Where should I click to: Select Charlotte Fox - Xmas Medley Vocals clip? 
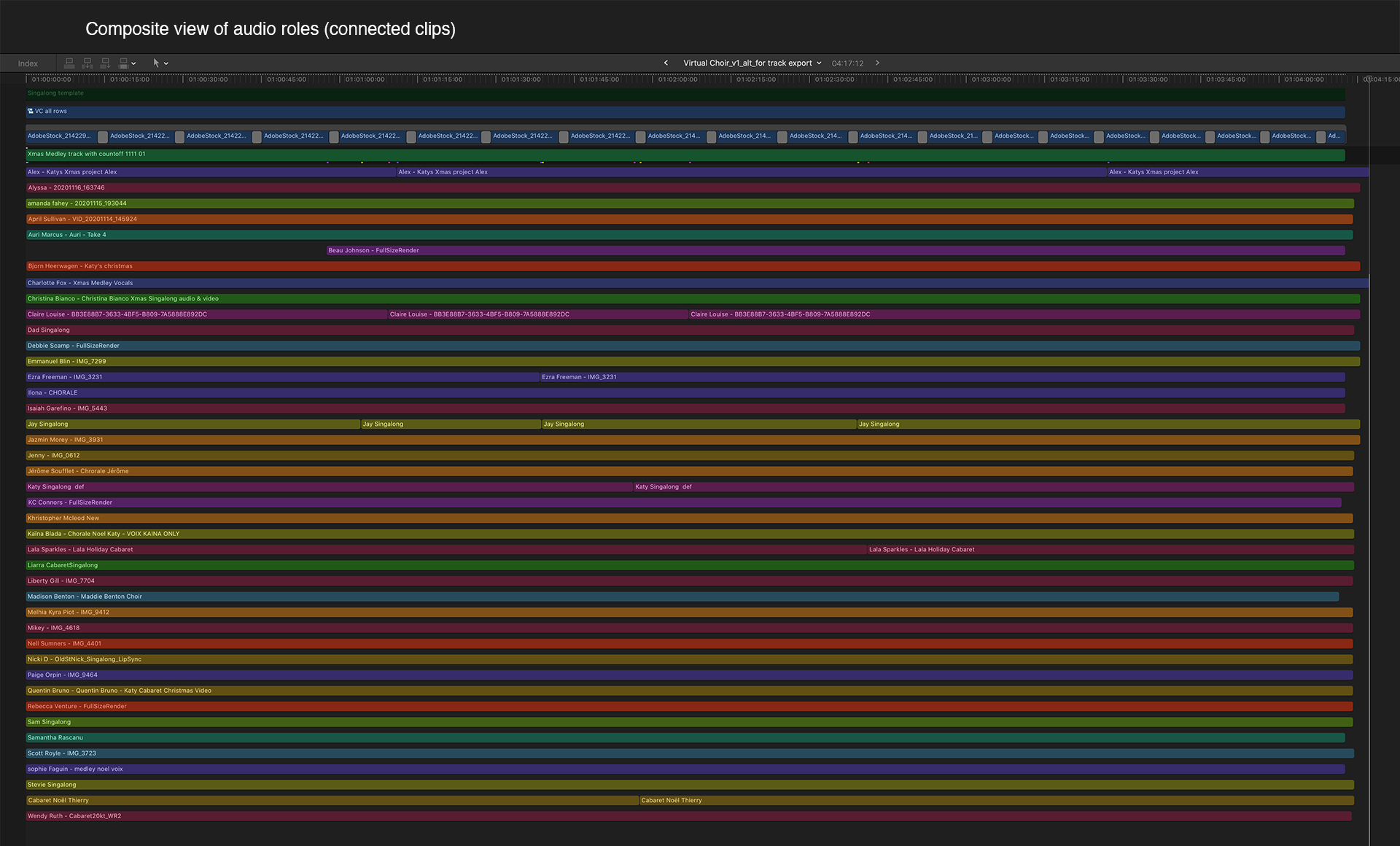pos(697,283)
